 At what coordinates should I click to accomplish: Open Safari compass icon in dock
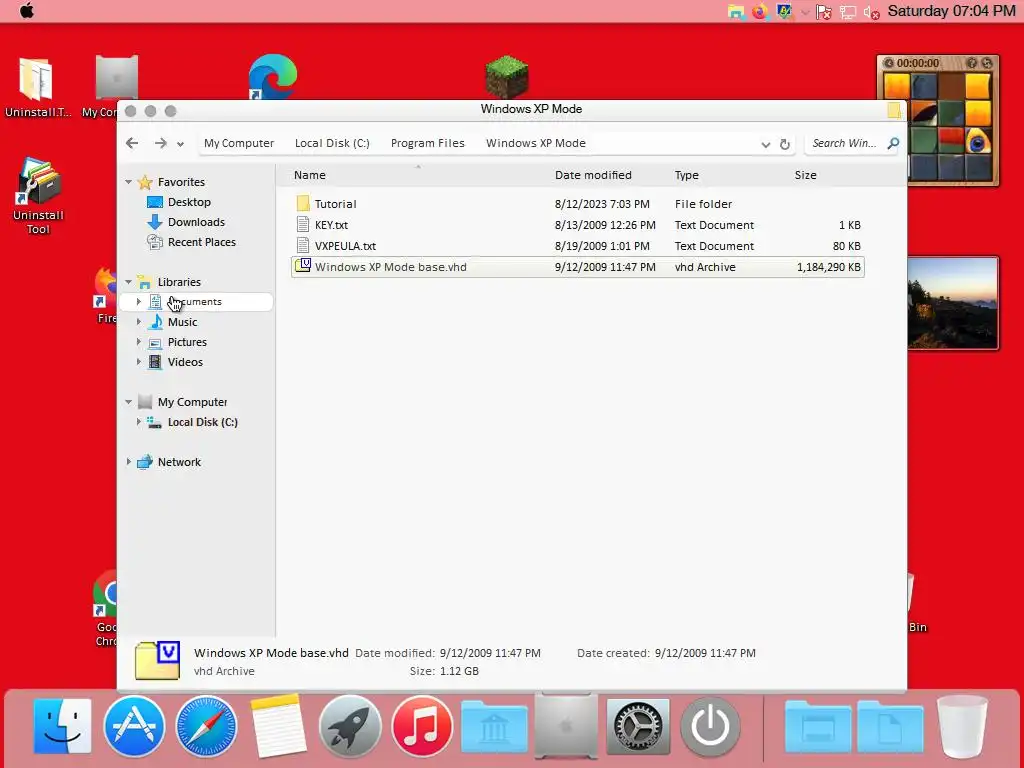[206, 726]
